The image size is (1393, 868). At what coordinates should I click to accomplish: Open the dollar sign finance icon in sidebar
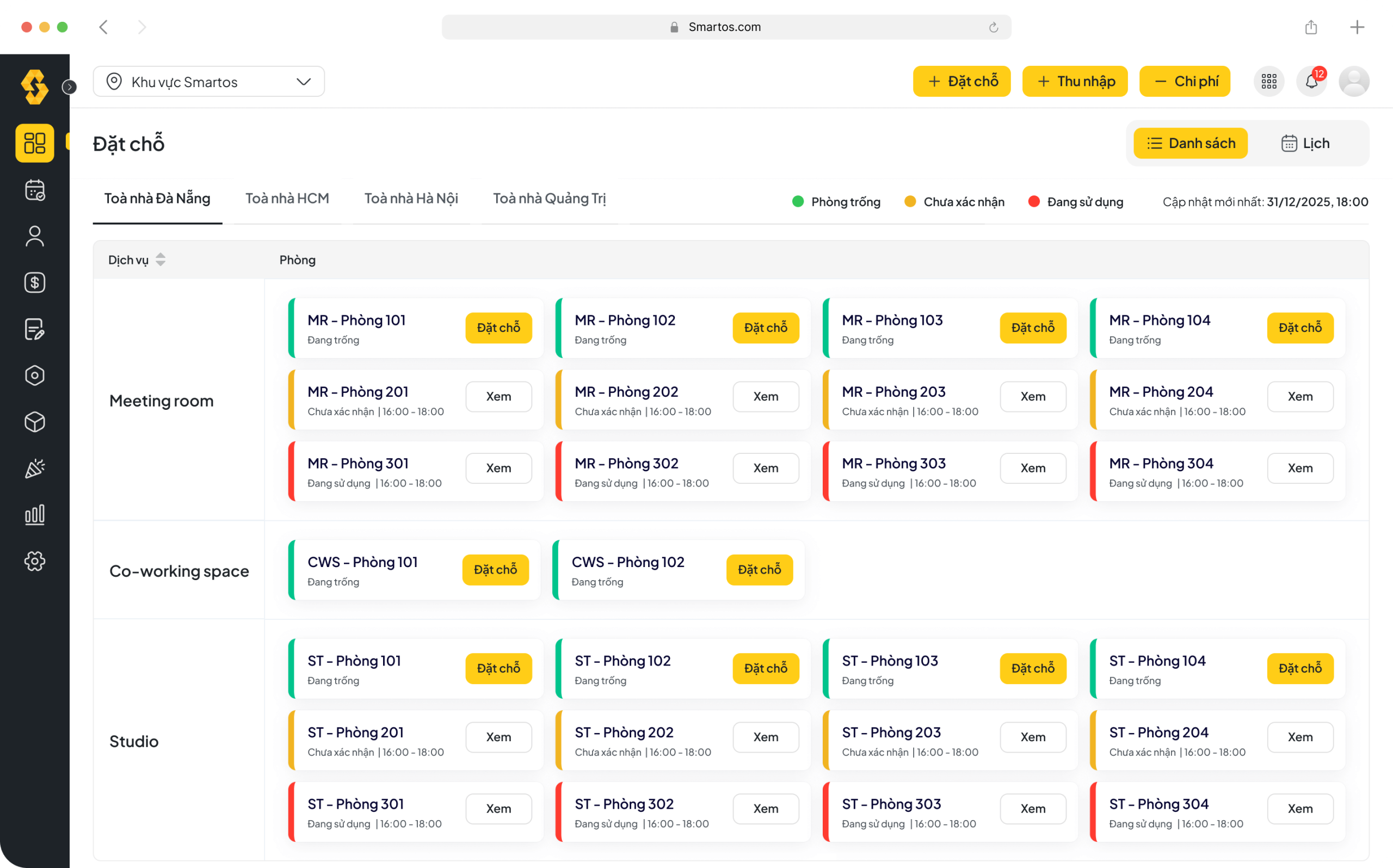pos(34,282)
